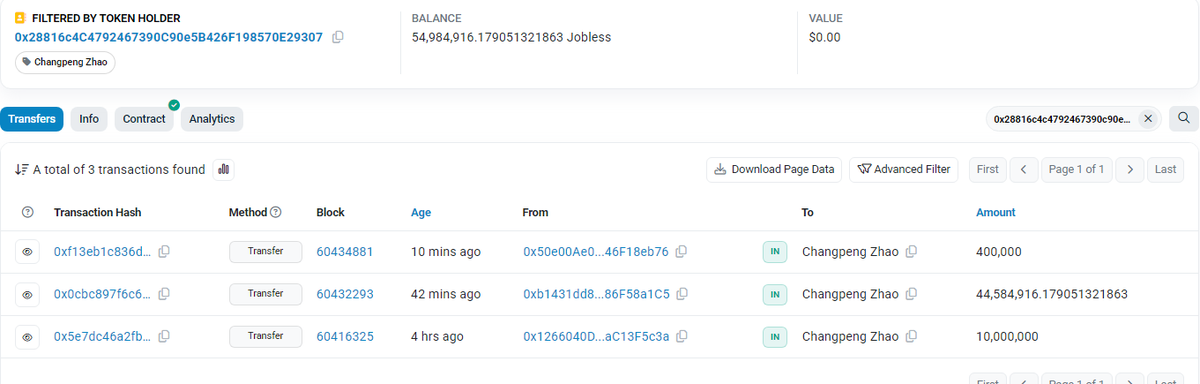The image size is (1200, 384).
Task: Select the balance 54,984,916.179051321863 Jobless
Action: (511, 37)
